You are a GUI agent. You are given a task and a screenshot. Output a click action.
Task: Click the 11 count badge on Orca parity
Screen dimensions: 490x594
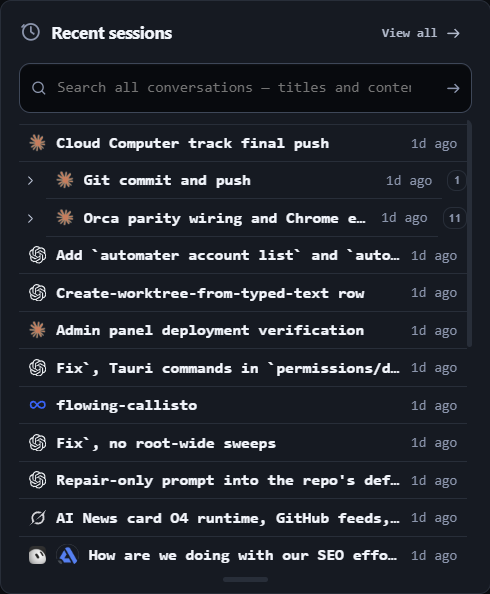tap(454, 218)
